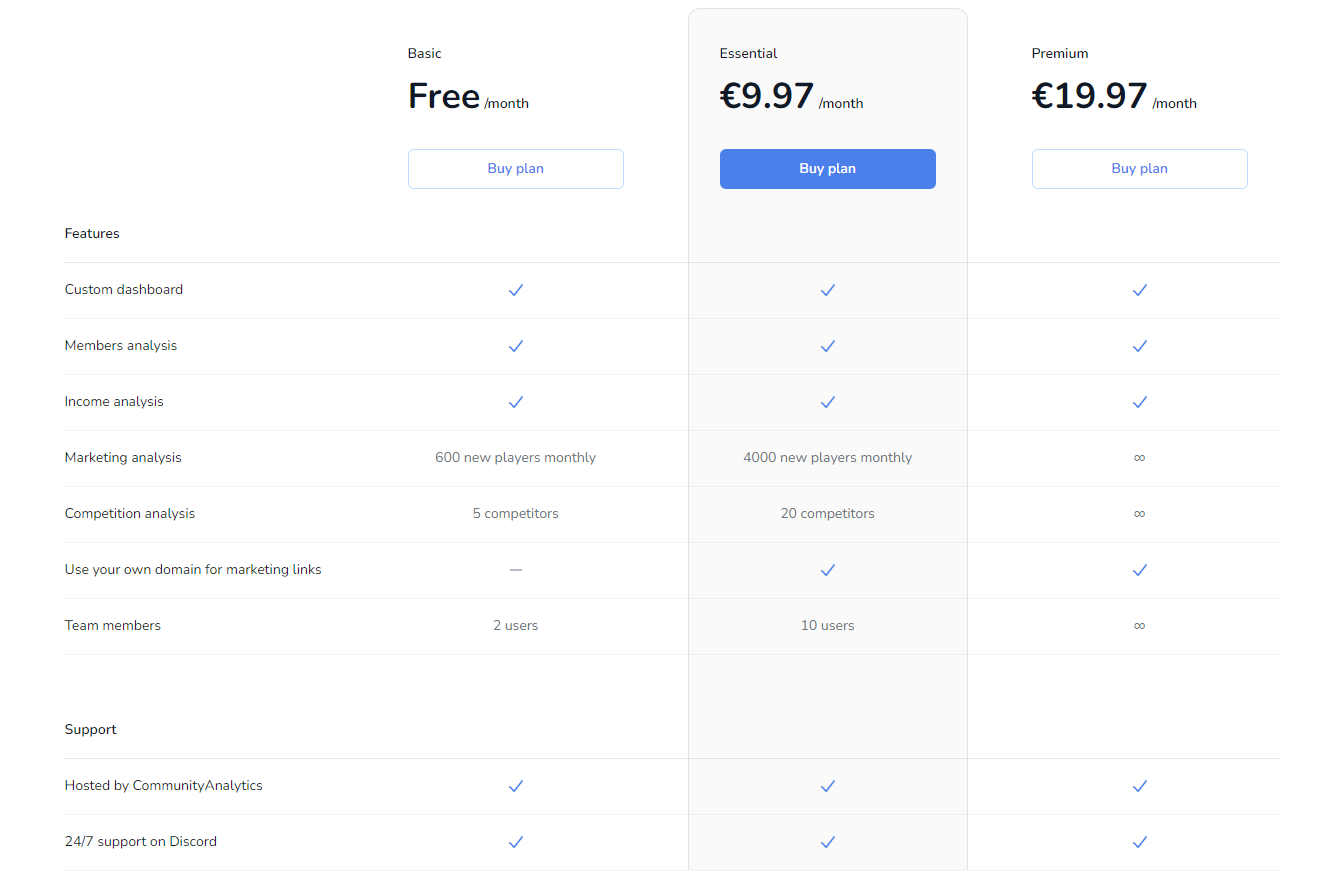This screenshot has height=896, width=1324.
Task: Click Custom dashboard checkmark in Basic column
Action: pos(516,290)
